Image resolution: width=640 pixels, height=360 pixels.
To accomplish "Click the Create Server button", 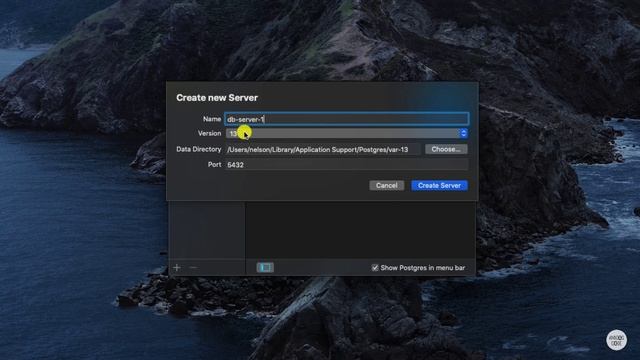I will tap(439, 186).
